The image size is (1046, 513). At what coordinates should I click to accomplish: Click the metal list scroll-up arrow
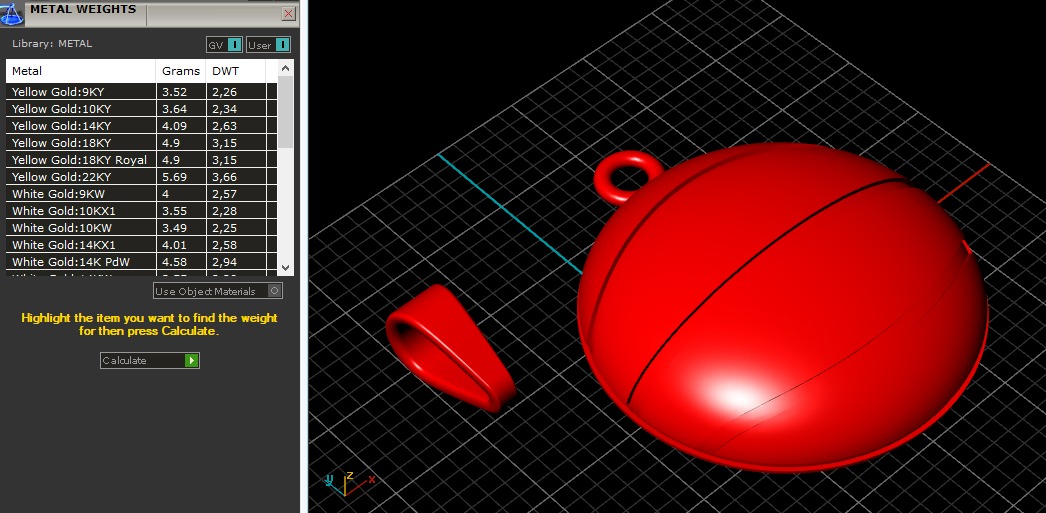[x=286, y=68]
